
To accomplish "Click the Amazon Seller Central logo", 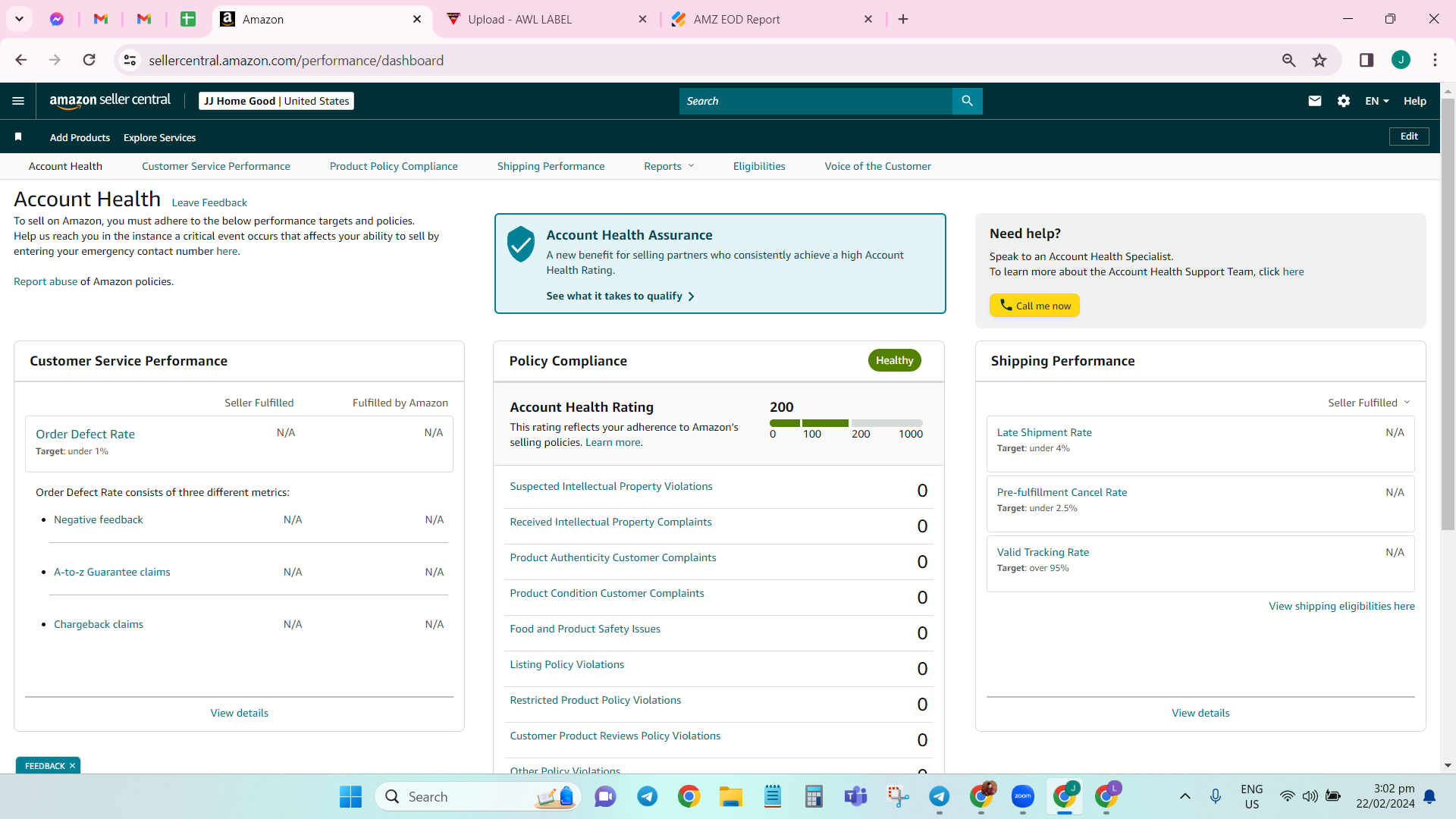I will coord(110,101).
